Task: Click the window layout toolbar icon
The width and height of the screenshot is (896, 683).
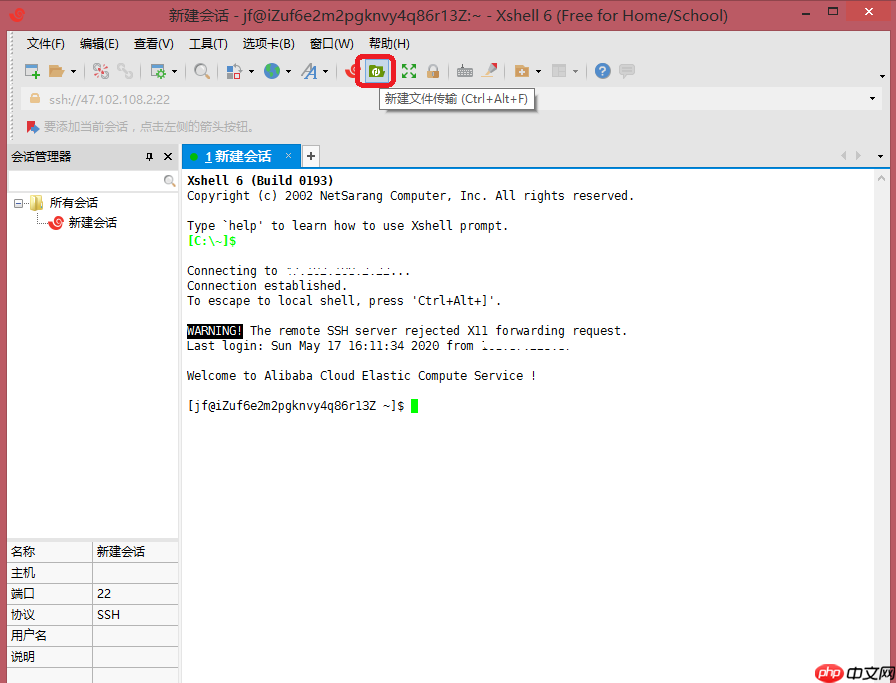Action: (x=559, y=71)
